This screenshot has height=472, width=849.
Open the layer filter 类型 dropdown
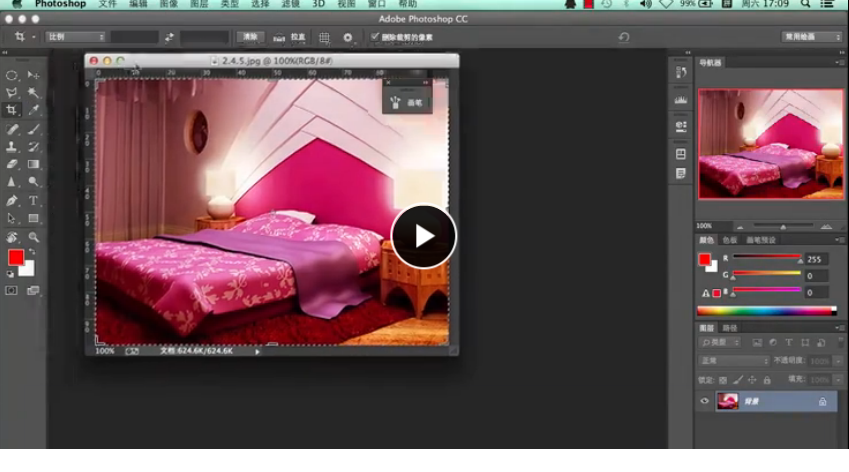720,343
